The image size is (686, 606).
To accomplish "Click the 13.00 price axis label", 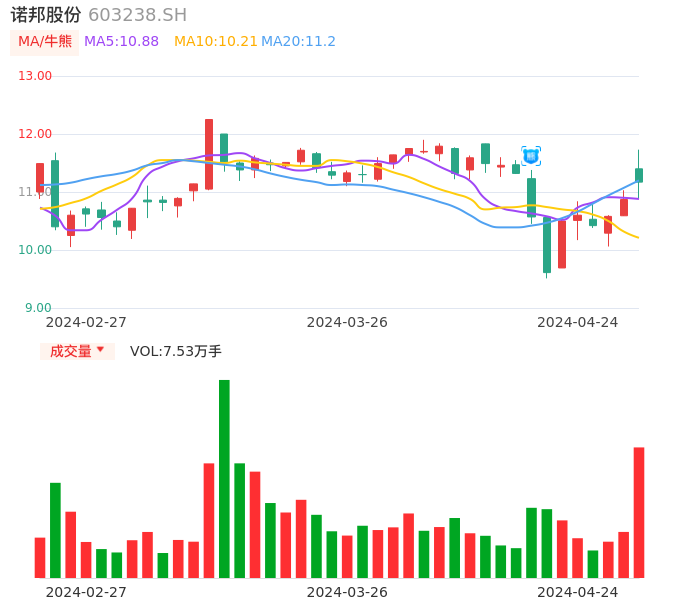I will point(35,76).
